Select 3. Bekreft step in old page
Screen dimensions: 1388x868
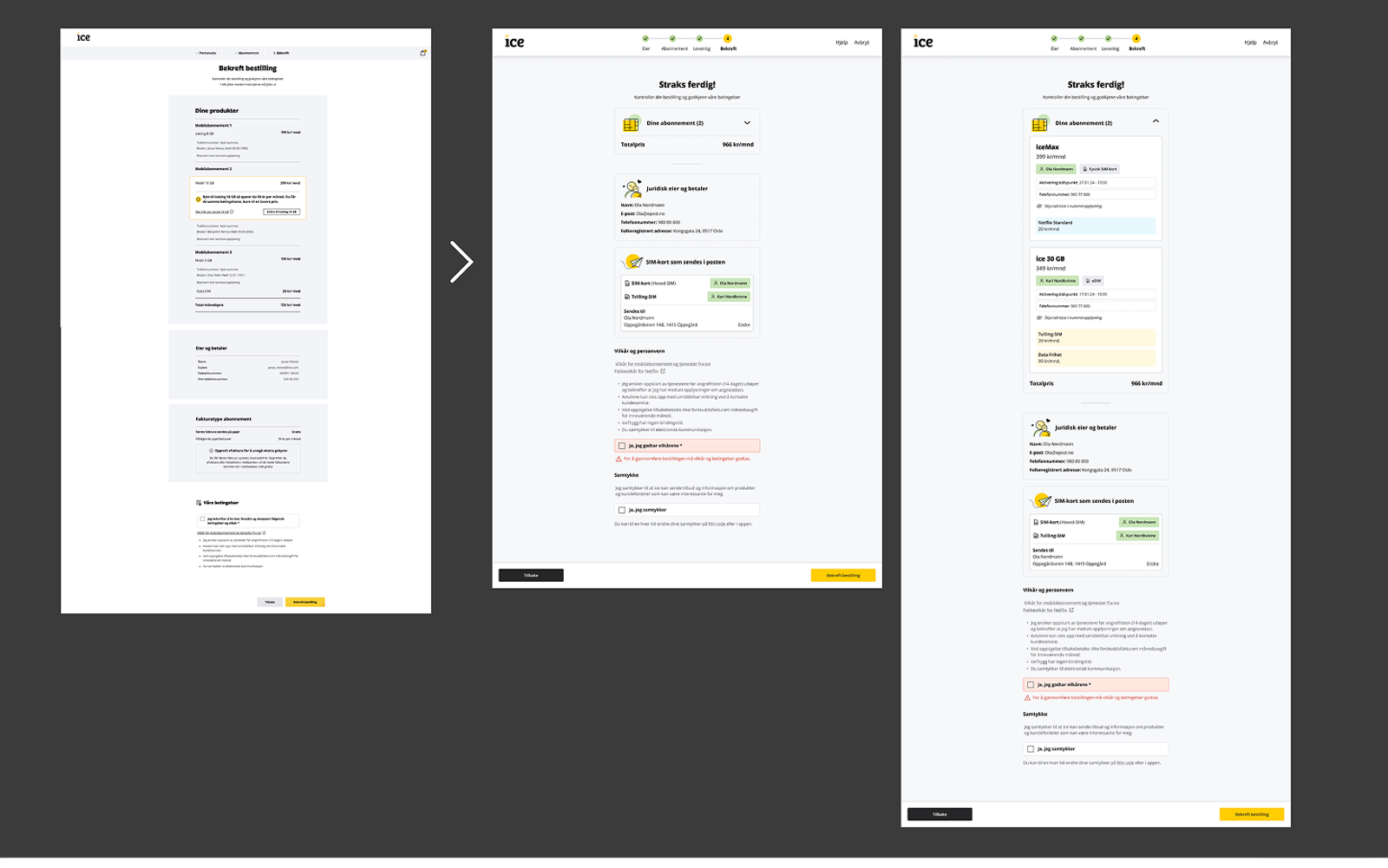click(x=281, y=53)
